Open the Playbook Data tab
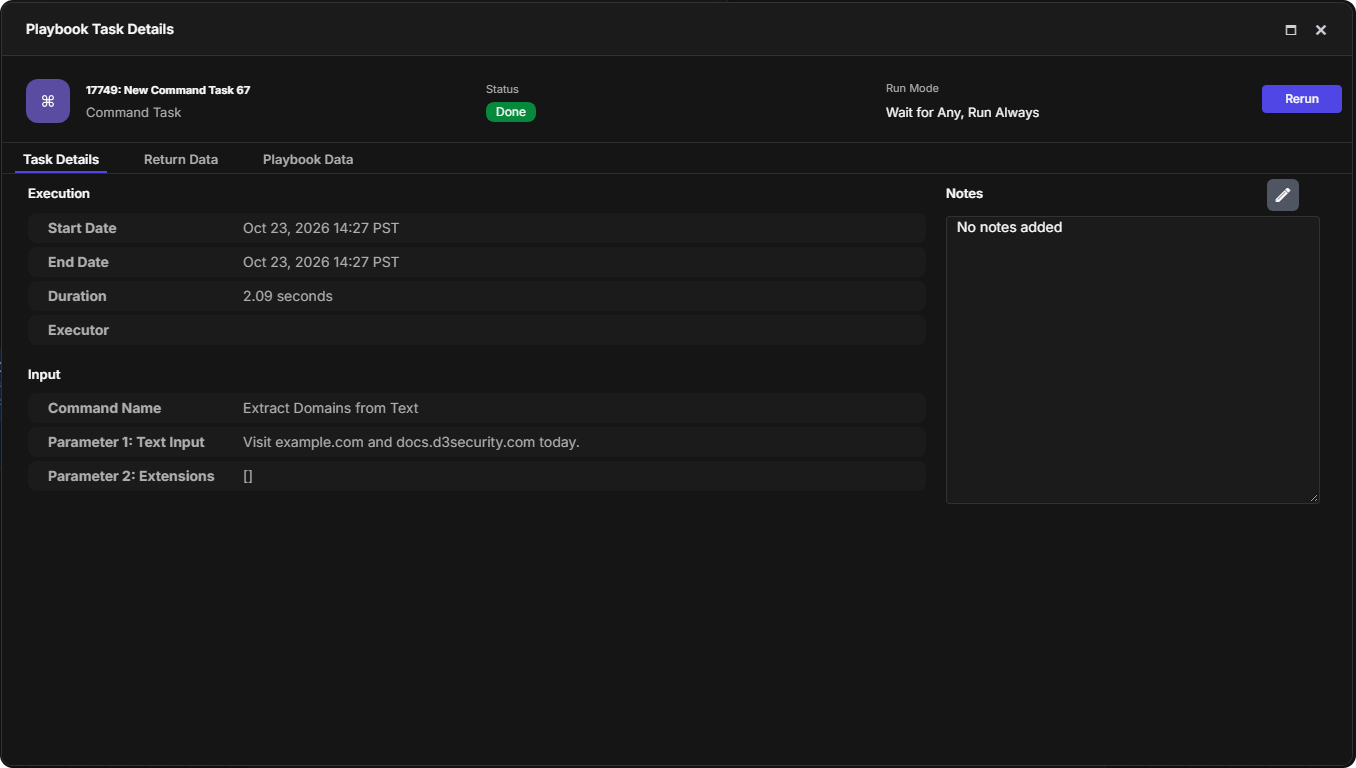This screenshot has width=1356, height=768. pyautogui.click(x=308, y=159)
